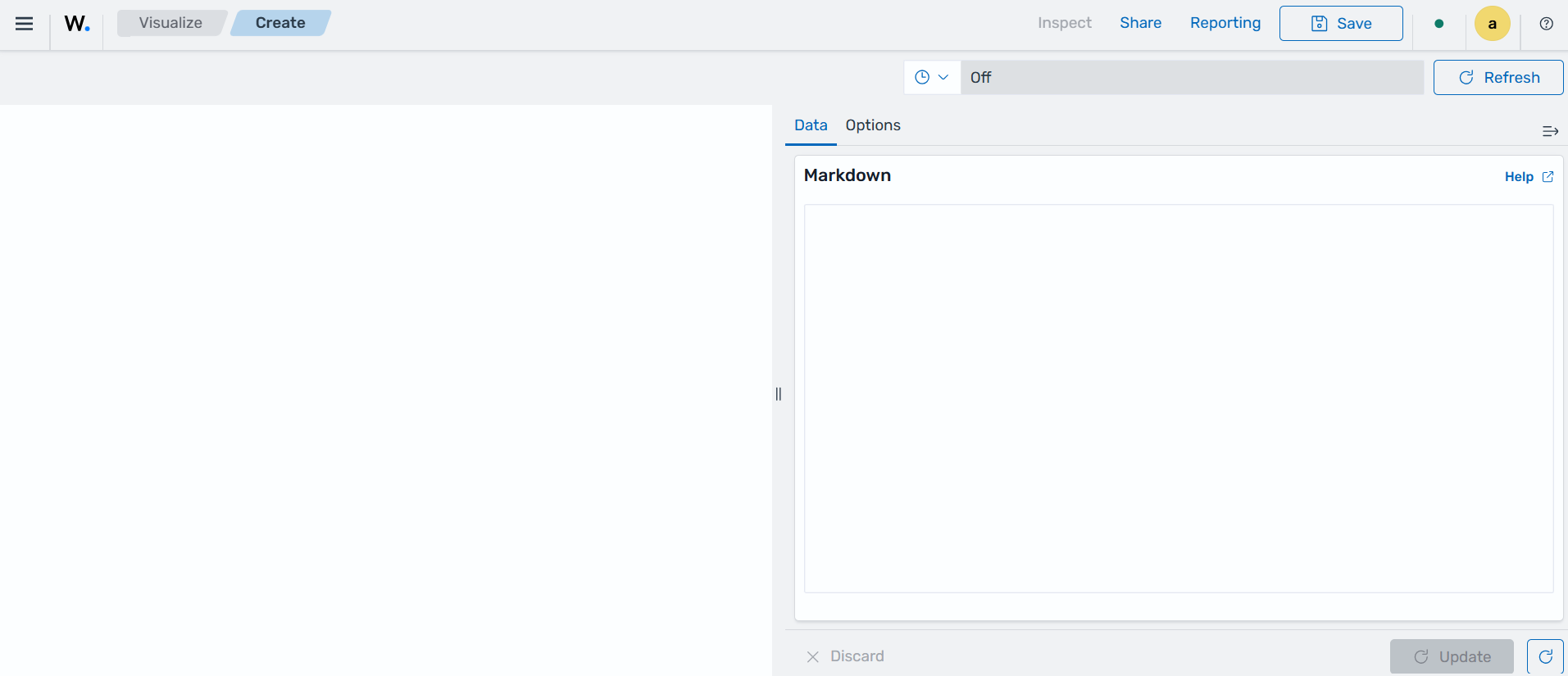Open the hamburger navigation menu
The image size is (1568, 676).
click(25, 24)
